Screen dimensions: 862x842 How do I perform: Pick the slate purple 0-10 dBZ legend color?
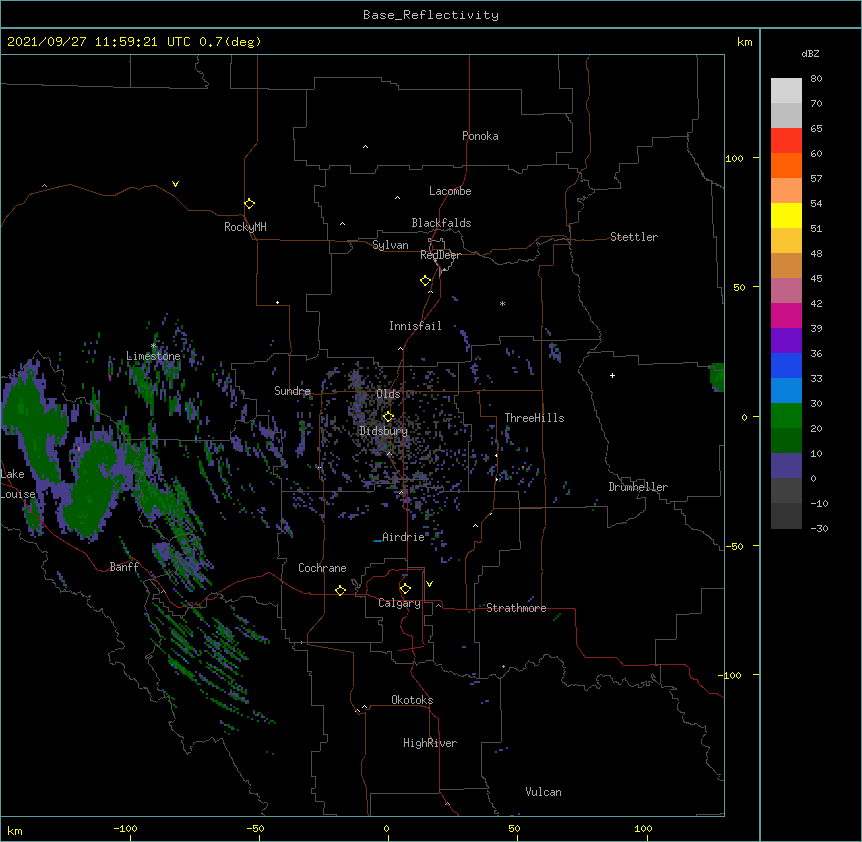pos(786,466)
